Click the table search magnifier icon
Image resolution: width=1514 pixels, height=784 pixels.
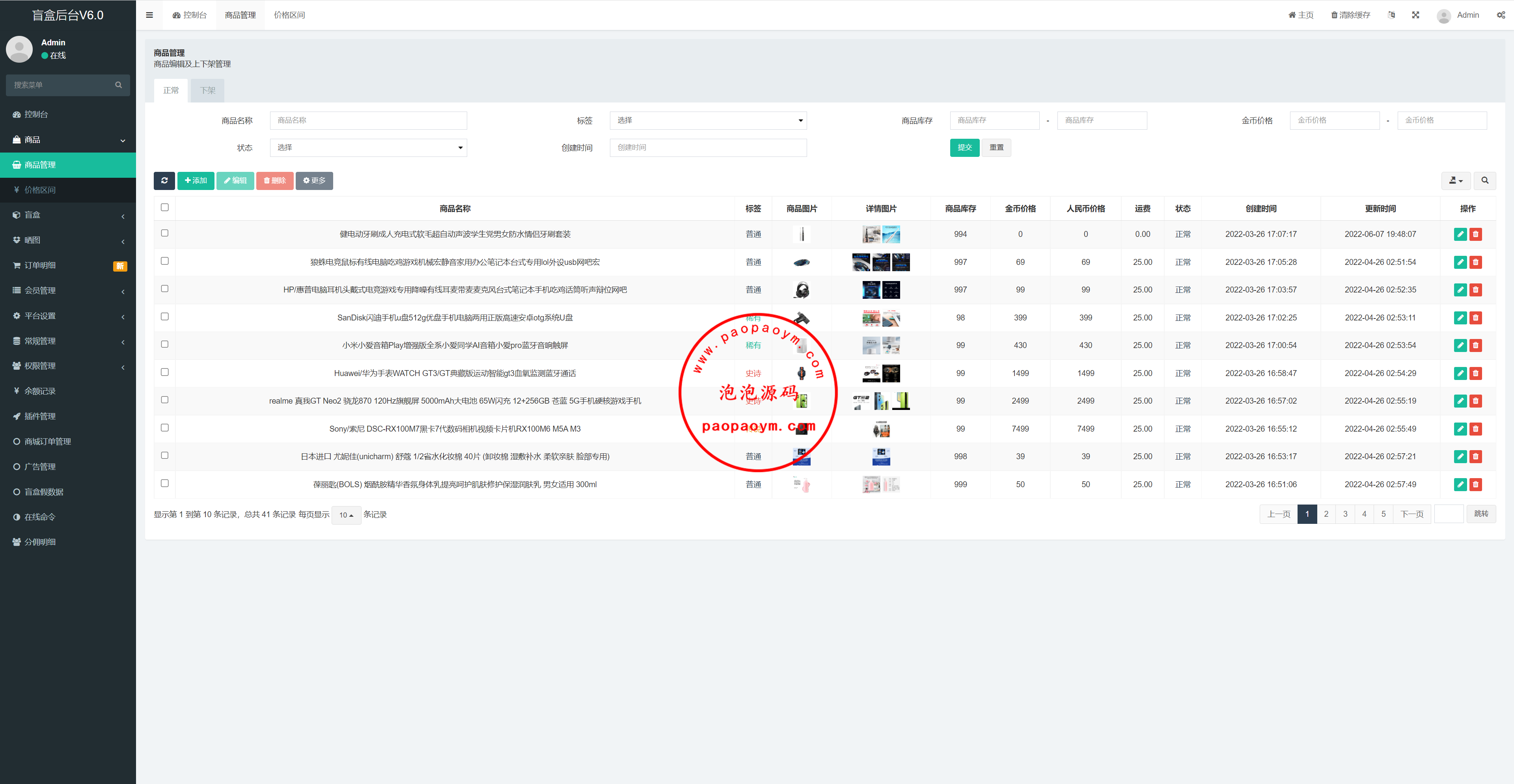(1484, 181)
